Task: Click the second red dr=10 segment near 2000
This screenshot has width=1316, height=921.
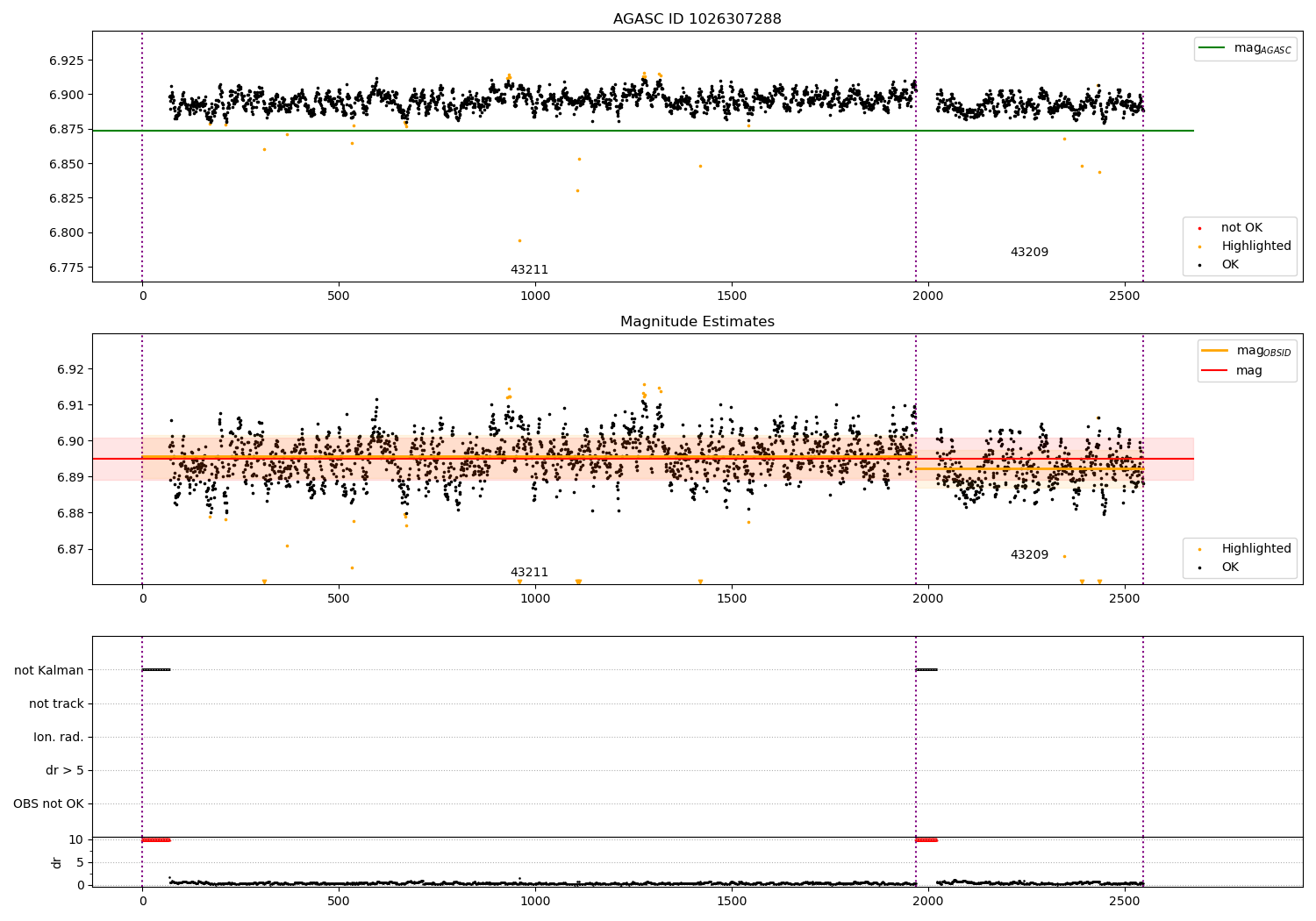Action: pyautogui.click(x=926, y=840)
